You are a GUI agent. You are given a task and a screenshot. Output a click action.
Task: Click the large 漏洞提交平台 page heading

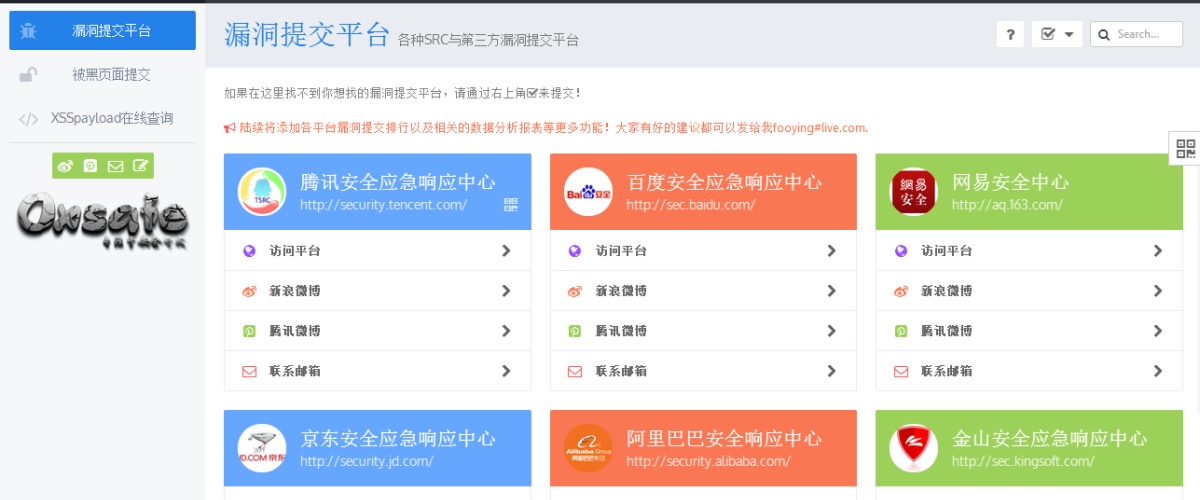tap(307, 35)
